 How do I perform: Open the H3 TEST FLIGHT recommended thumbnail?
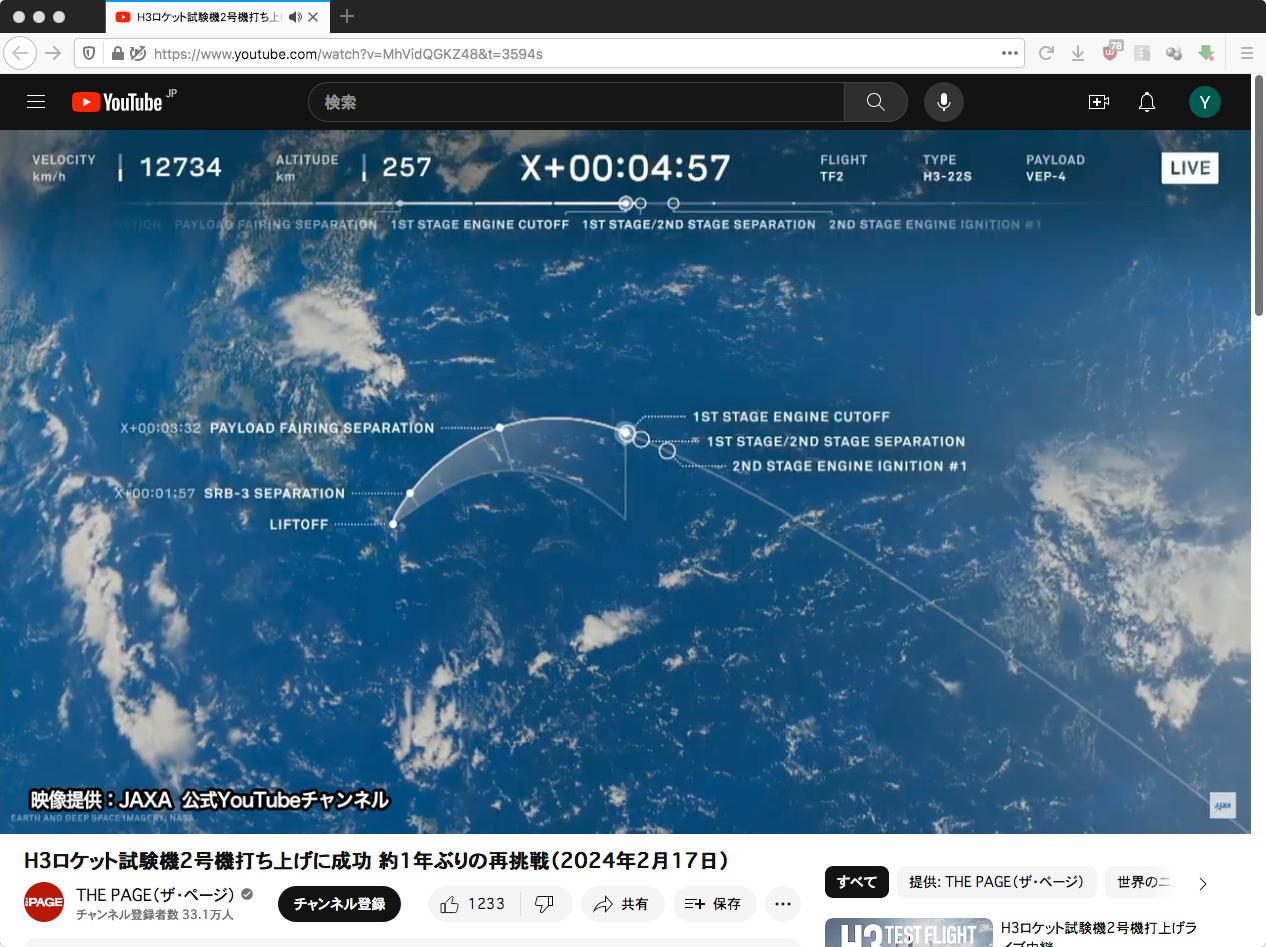[909, 933]
